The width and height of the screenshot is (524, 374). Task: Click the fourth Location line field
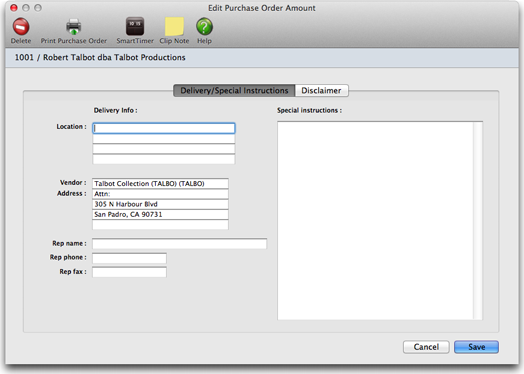pos(164,159)
